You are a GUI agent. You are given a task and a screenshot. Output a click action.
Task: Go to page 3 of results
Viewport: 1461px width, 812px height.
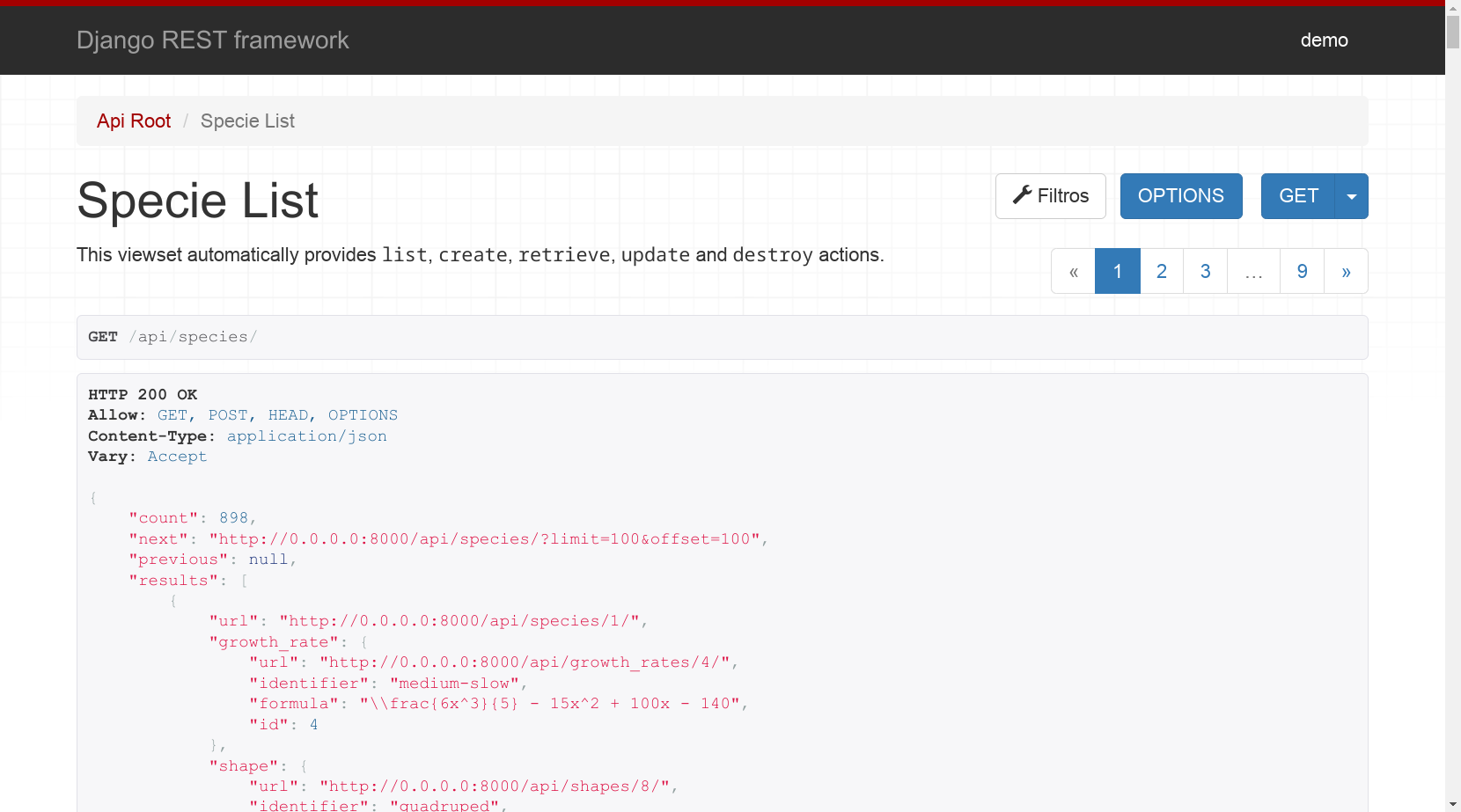[x=1205, y=271]
